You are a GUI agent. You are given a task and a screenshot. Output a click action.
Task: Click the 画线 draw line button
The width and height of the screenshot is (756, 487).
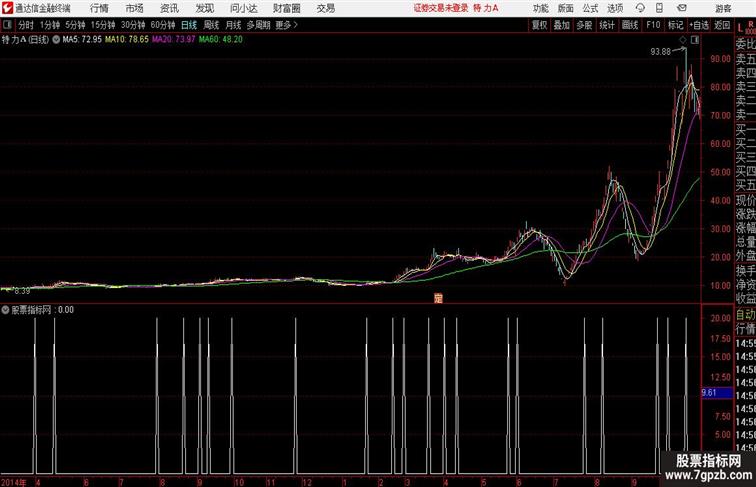630,25
